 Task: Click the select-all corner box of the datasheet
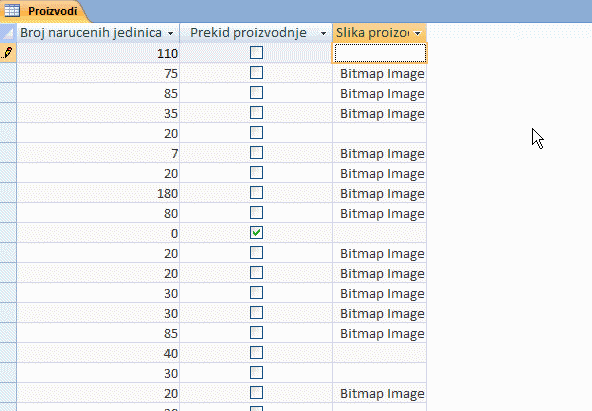click(8, 33)
